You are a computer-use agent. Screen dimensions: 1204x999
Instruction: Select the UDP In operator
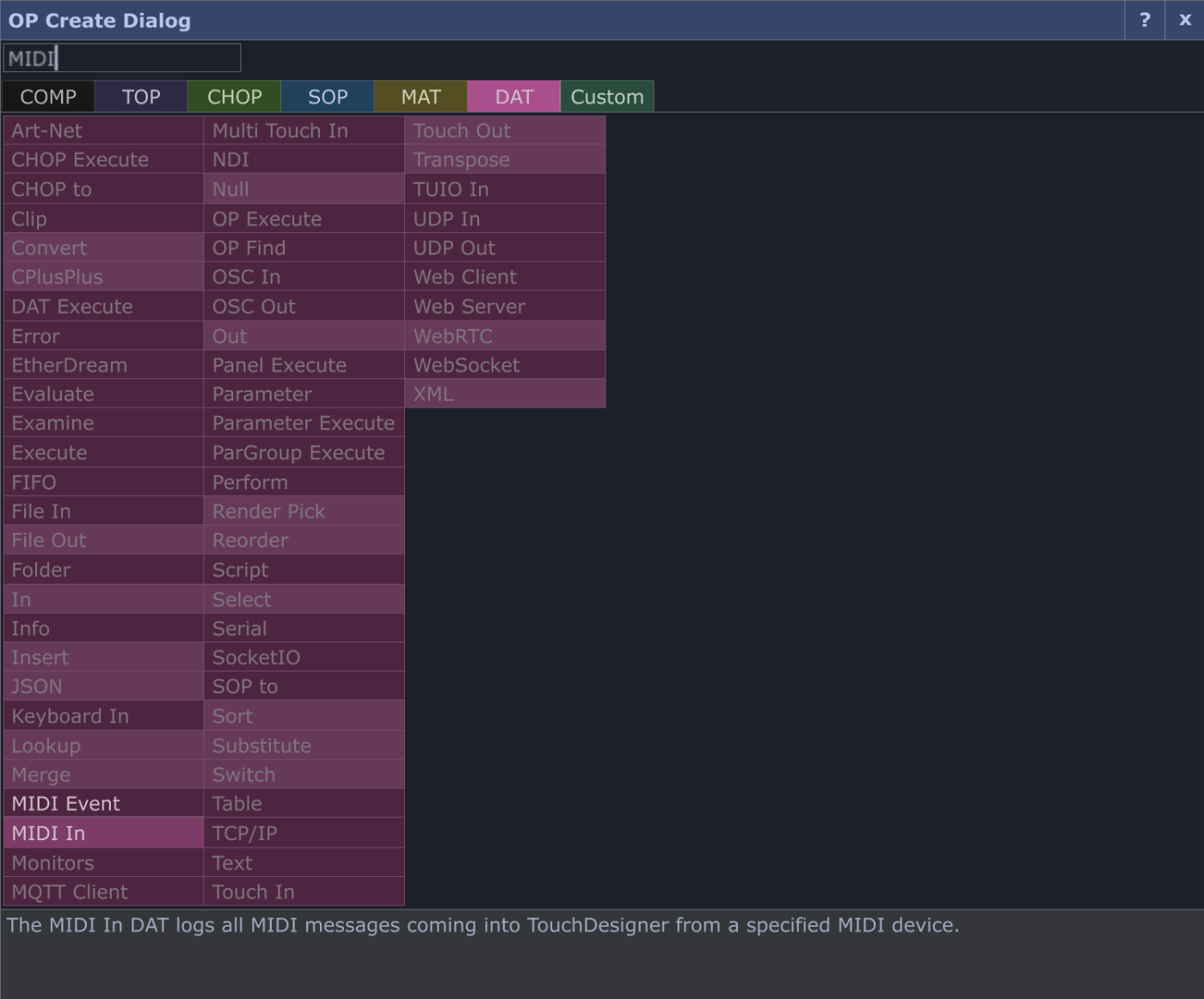pos(505,218)
